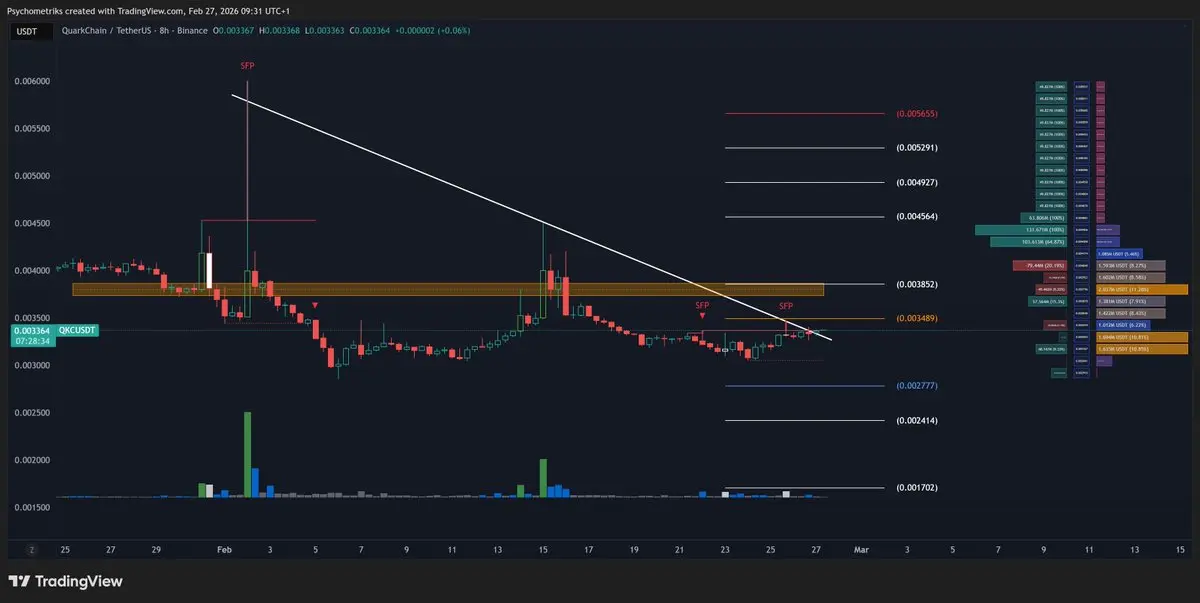This screenshot has height=603, width=1200.
Task: Click the 0.004500 price axis label
Action: [x=32, y=224]
